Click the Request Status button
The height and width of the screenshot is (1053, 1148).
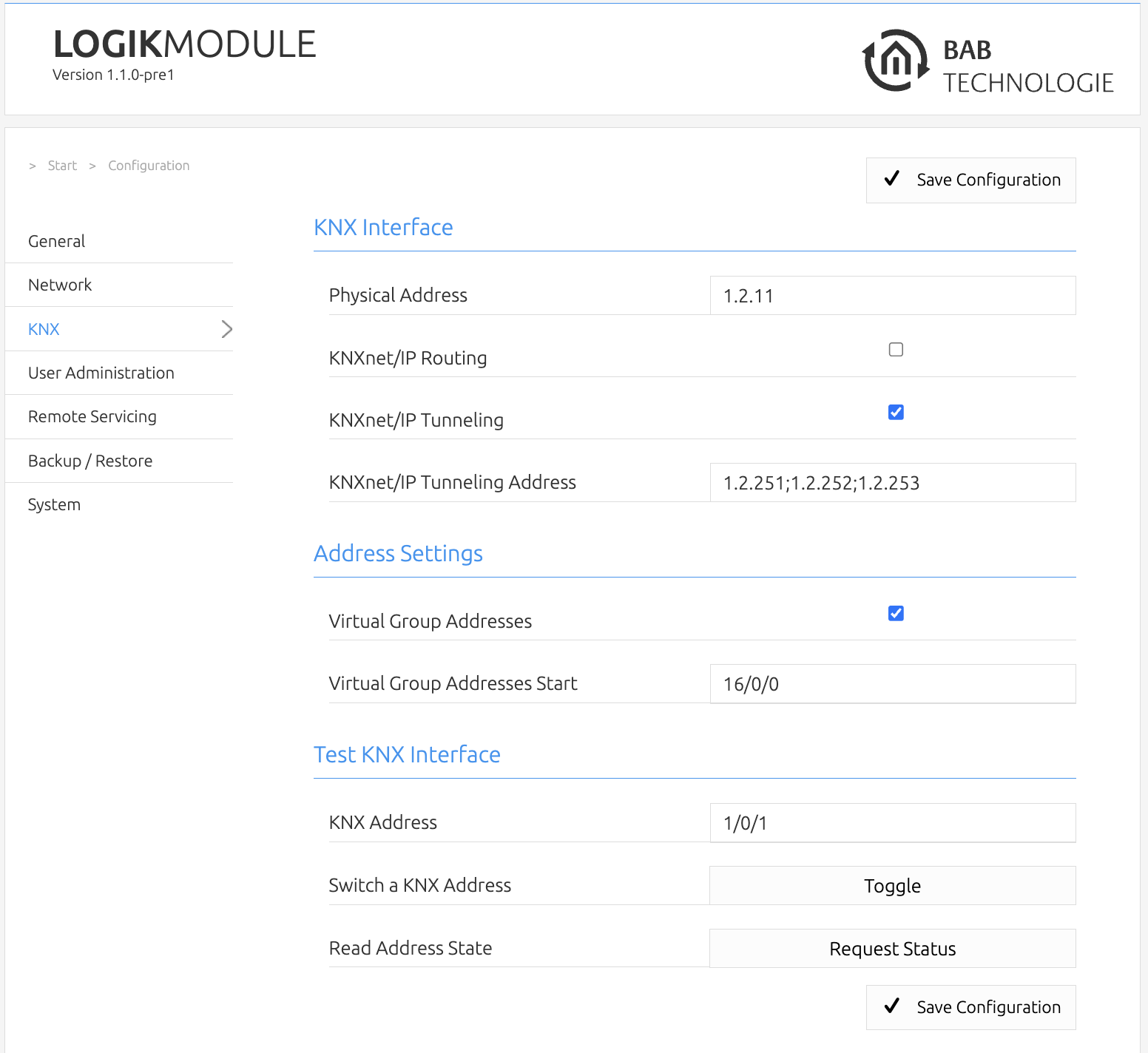(893, 949)
